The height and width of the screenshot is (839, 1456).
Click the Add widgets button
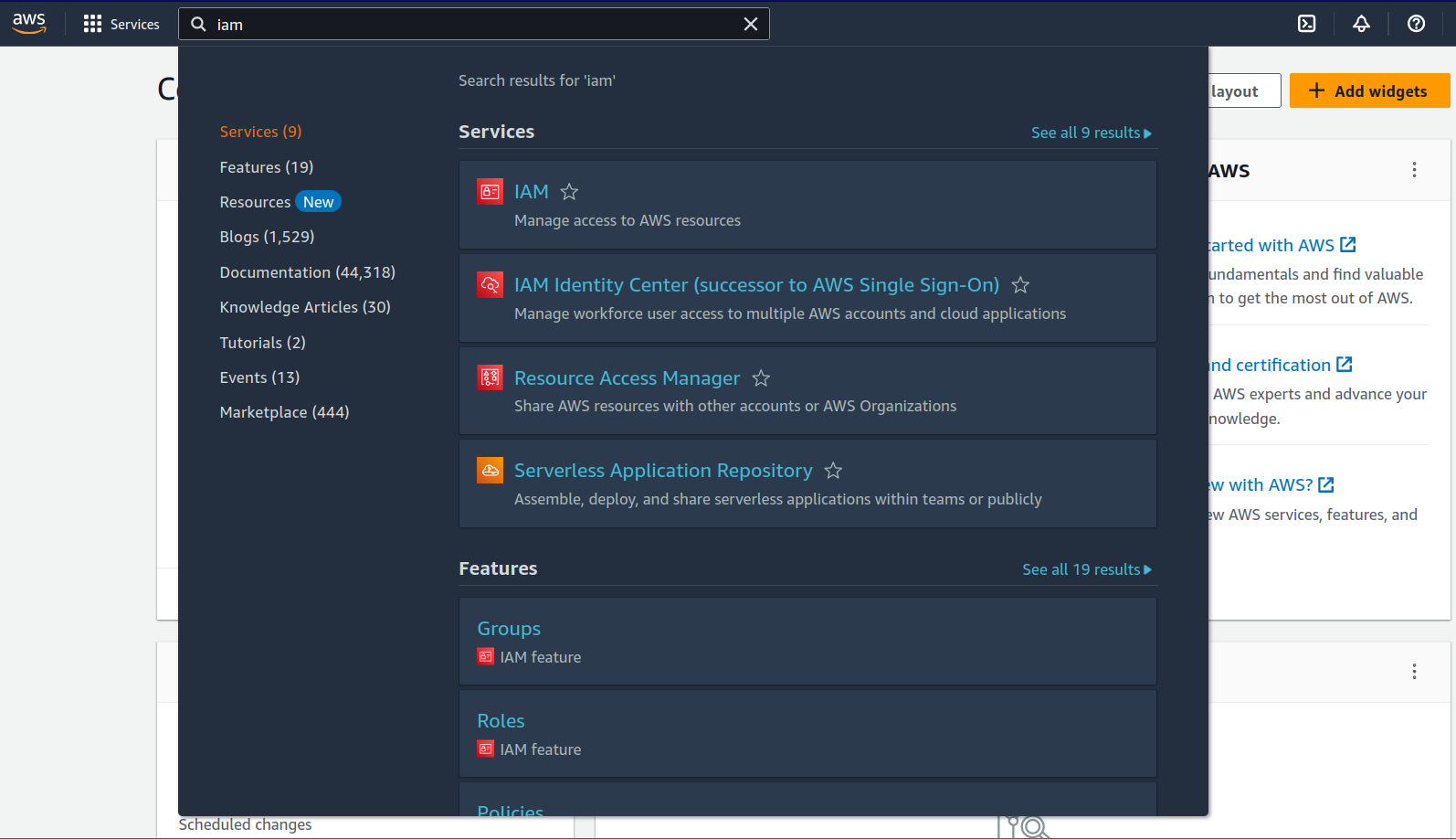coord(1369,90)
